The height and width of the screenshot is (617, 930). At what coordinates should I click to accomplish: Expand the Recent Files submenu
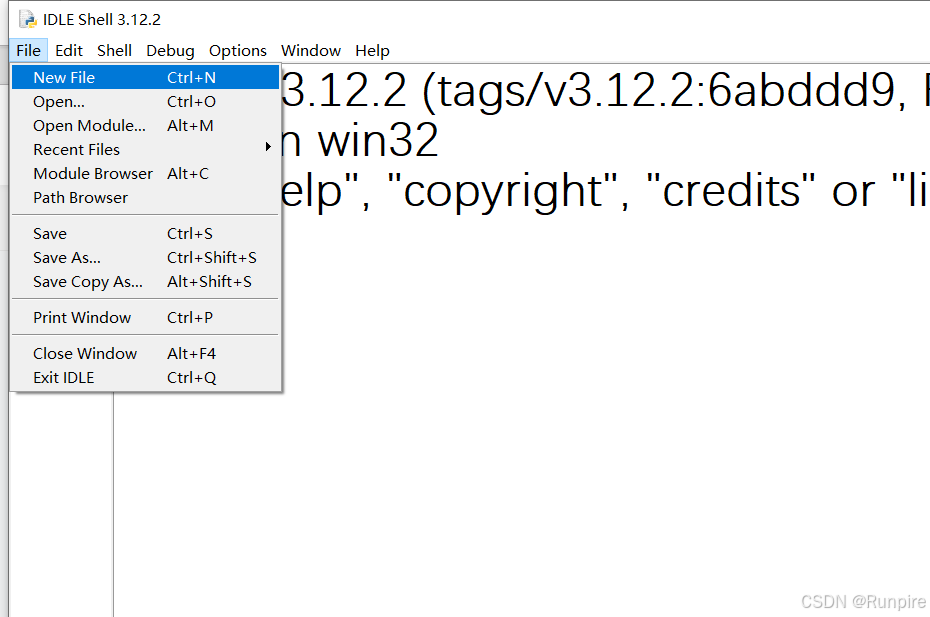coord(145,150)
